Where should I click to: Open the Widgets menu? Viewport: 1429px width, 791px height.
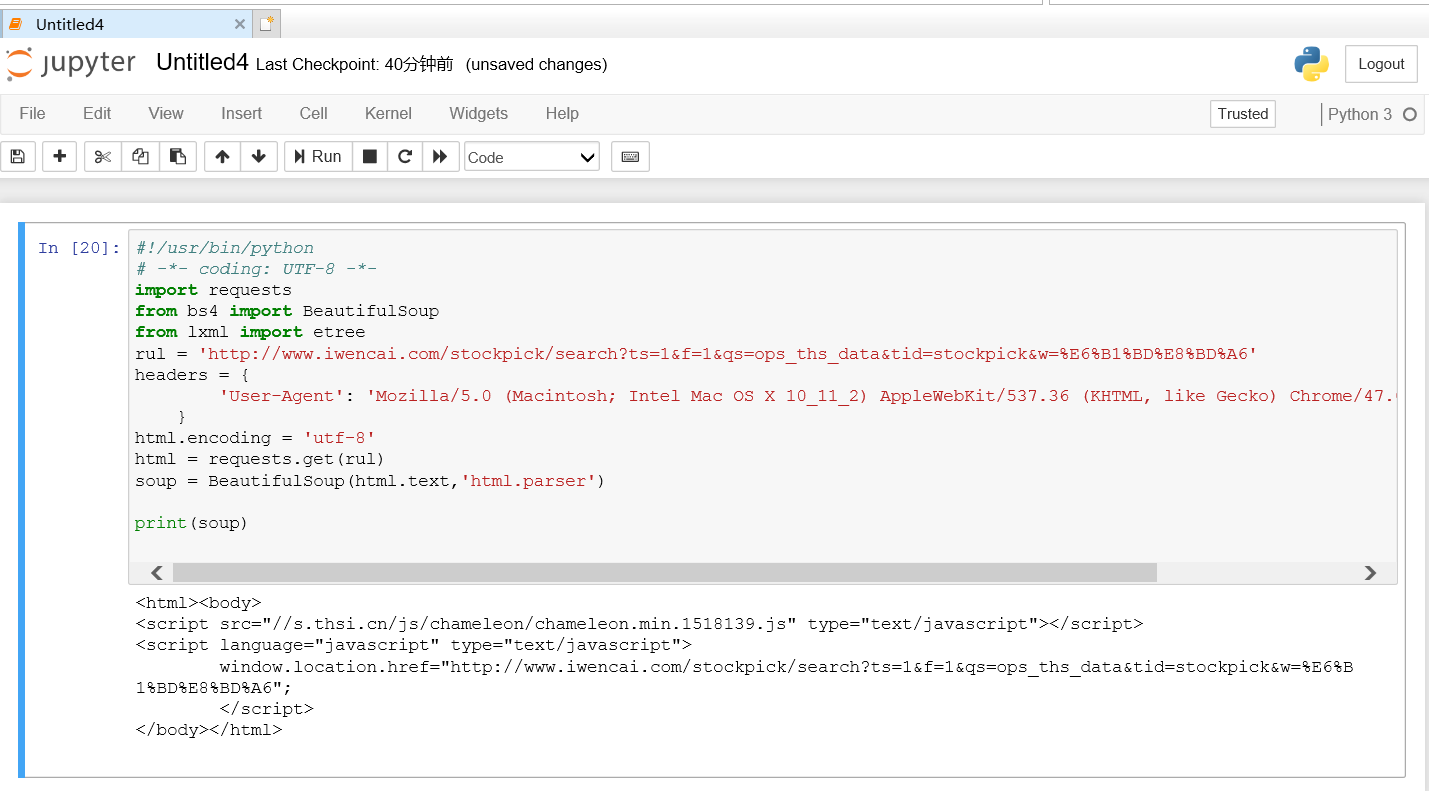pos(478,114)
